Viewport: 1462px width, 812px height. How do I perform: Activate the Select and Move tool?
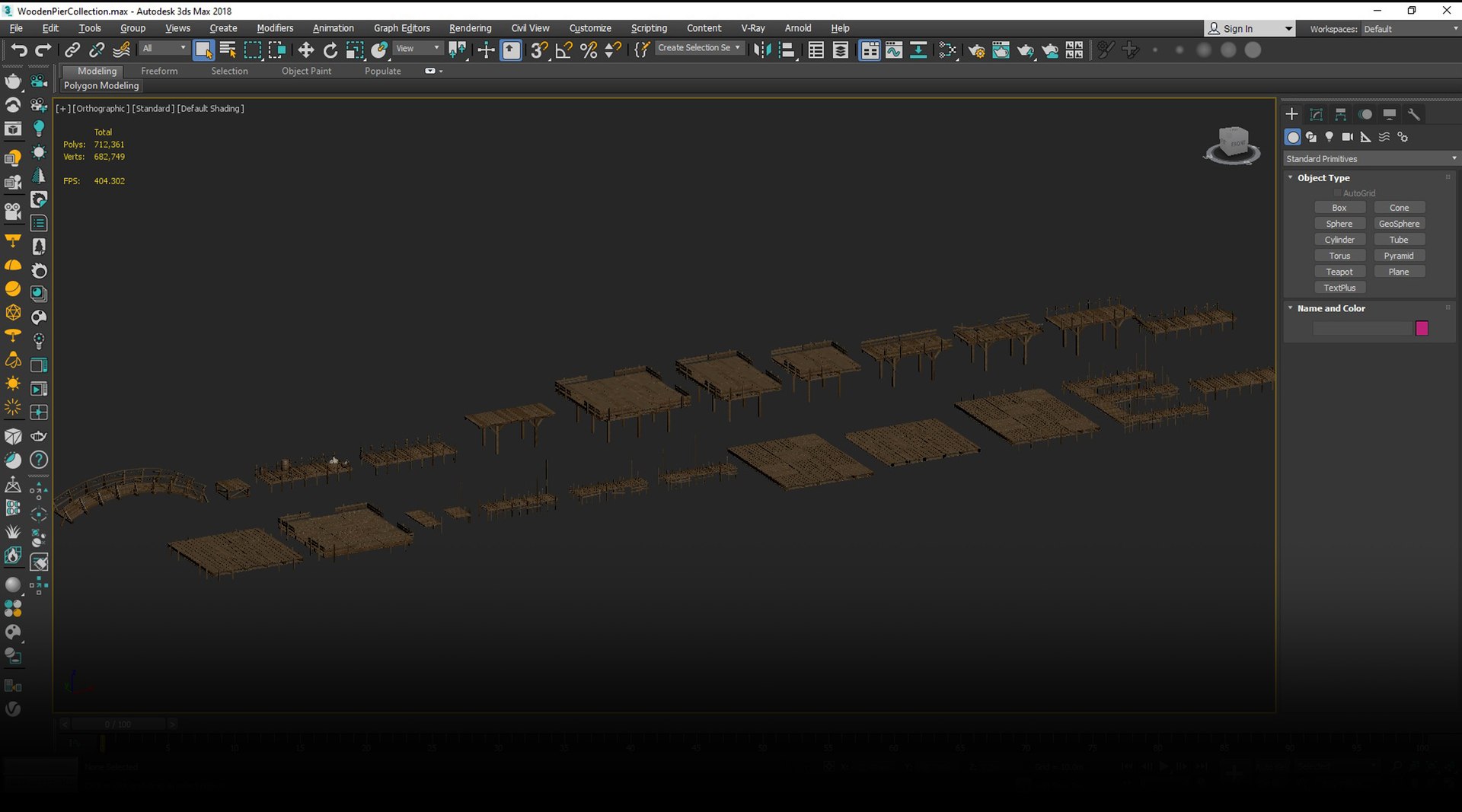coord(305,50)
